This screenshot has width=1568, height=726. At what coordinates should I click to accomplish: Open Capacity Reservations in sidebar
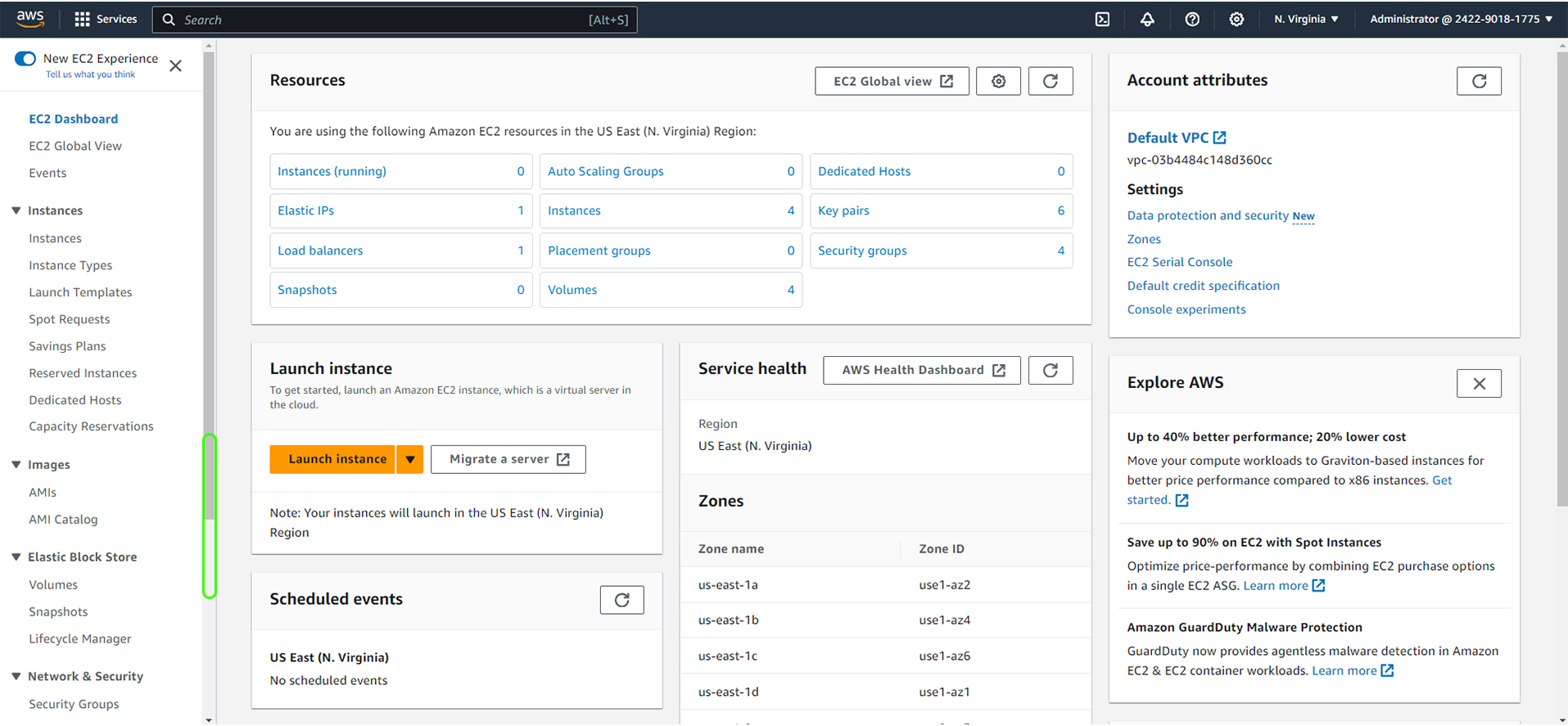[x=91, y=426]
